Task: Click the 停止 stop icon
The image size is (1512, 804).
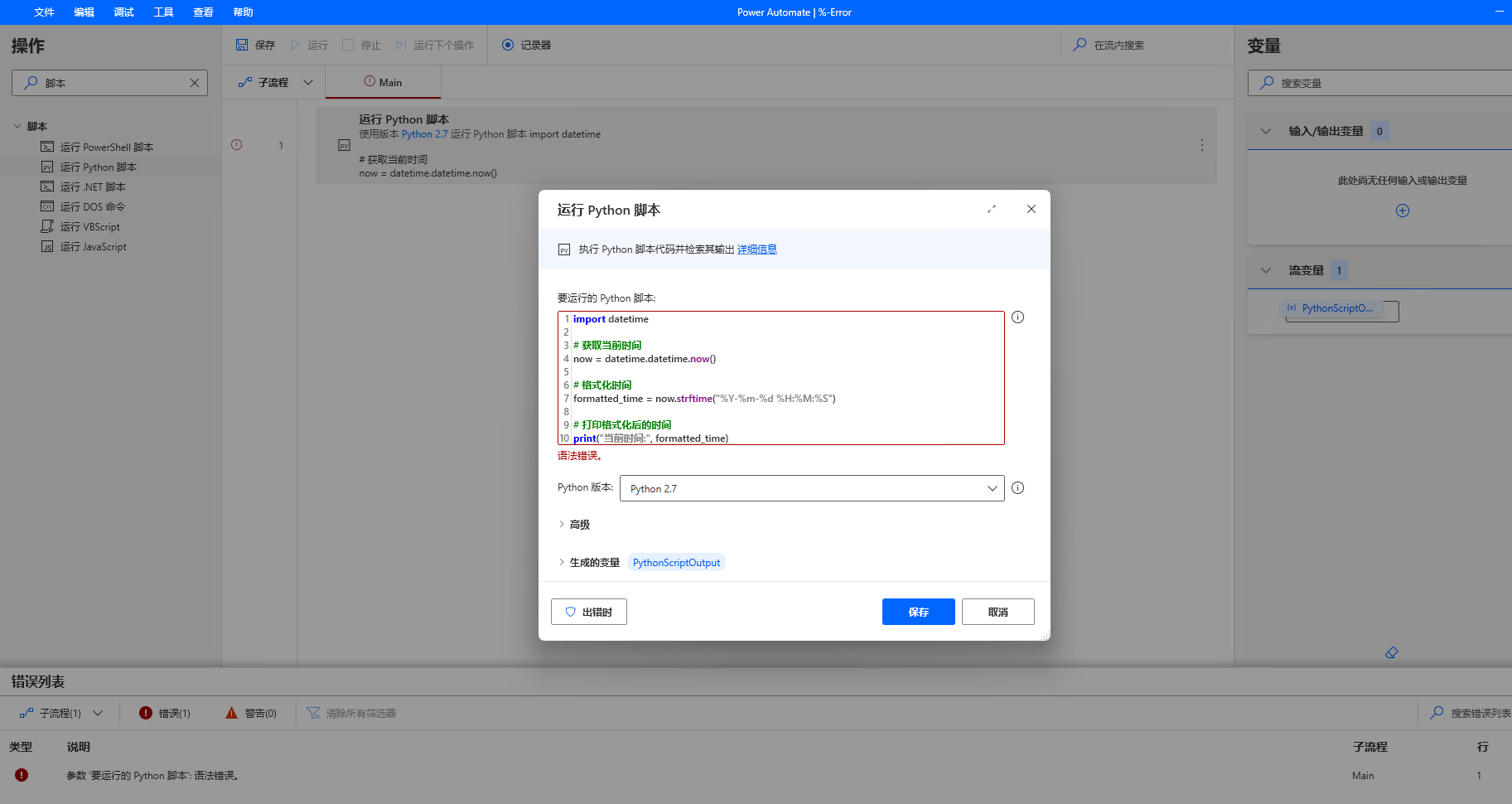Action: pos(348,45)
